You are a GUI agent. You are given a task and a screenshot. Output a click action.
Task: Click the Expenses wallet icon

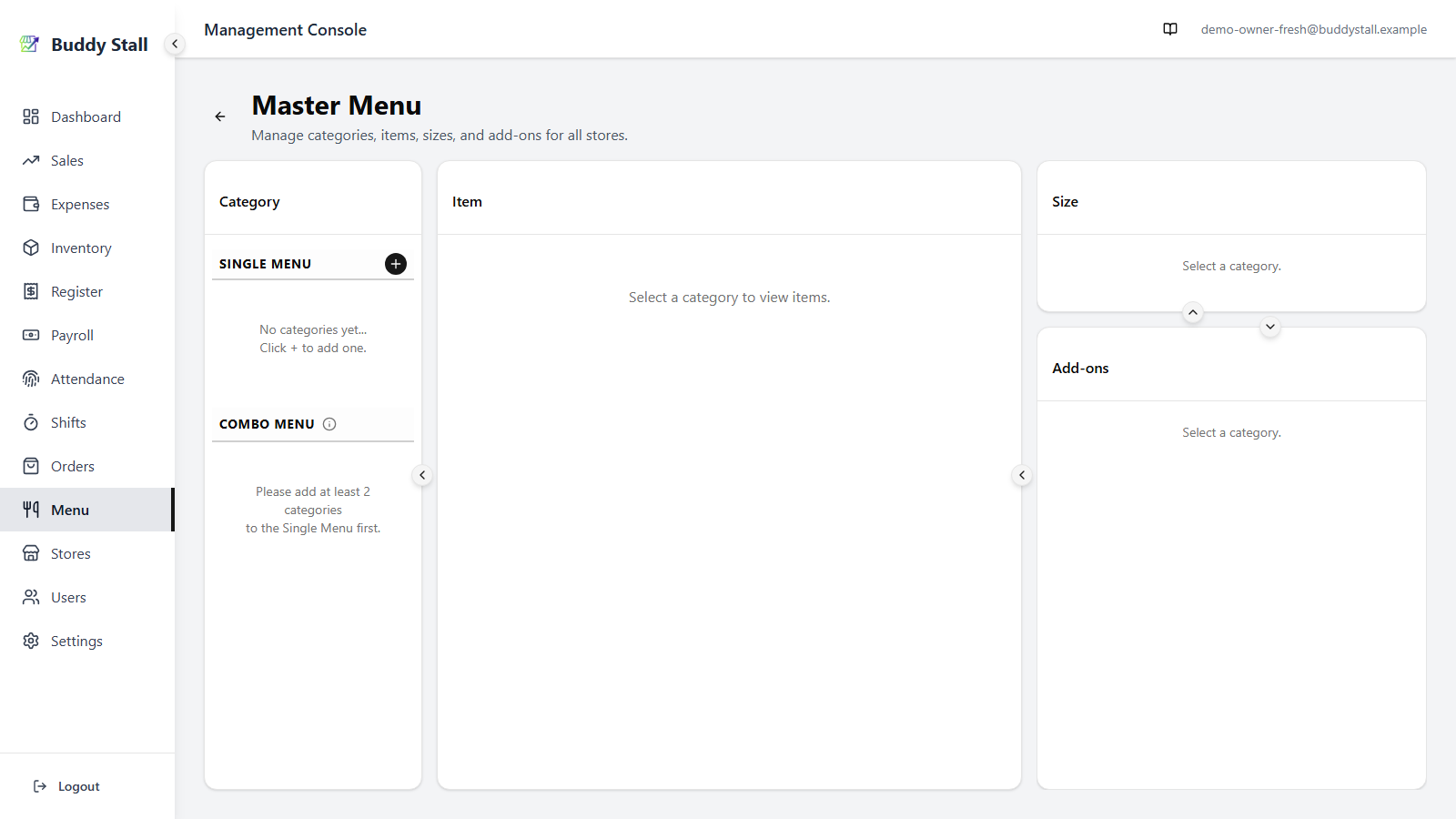[x=31, y=204]
